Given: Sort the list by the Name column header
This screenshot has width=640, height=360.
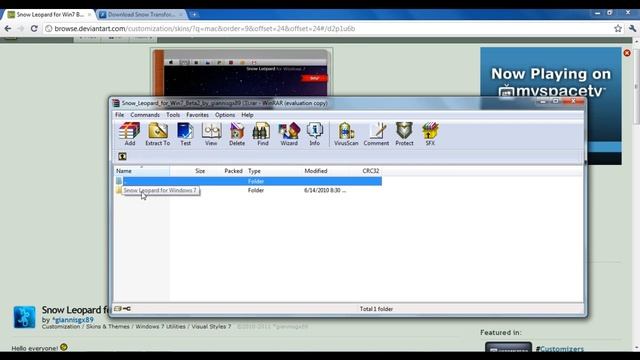Looking at the screenshot, I should (x=142, y=171).
